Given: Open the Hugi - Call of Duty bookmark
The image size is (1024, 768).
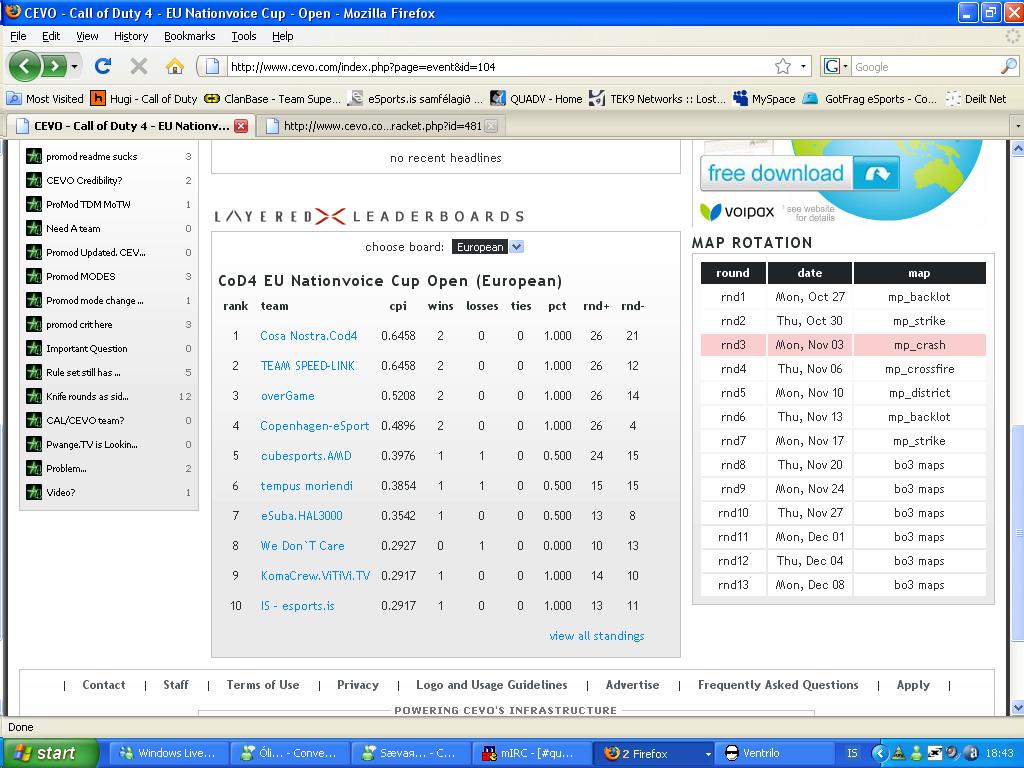Looking at the screenshot, I should [x=144, y=99].
